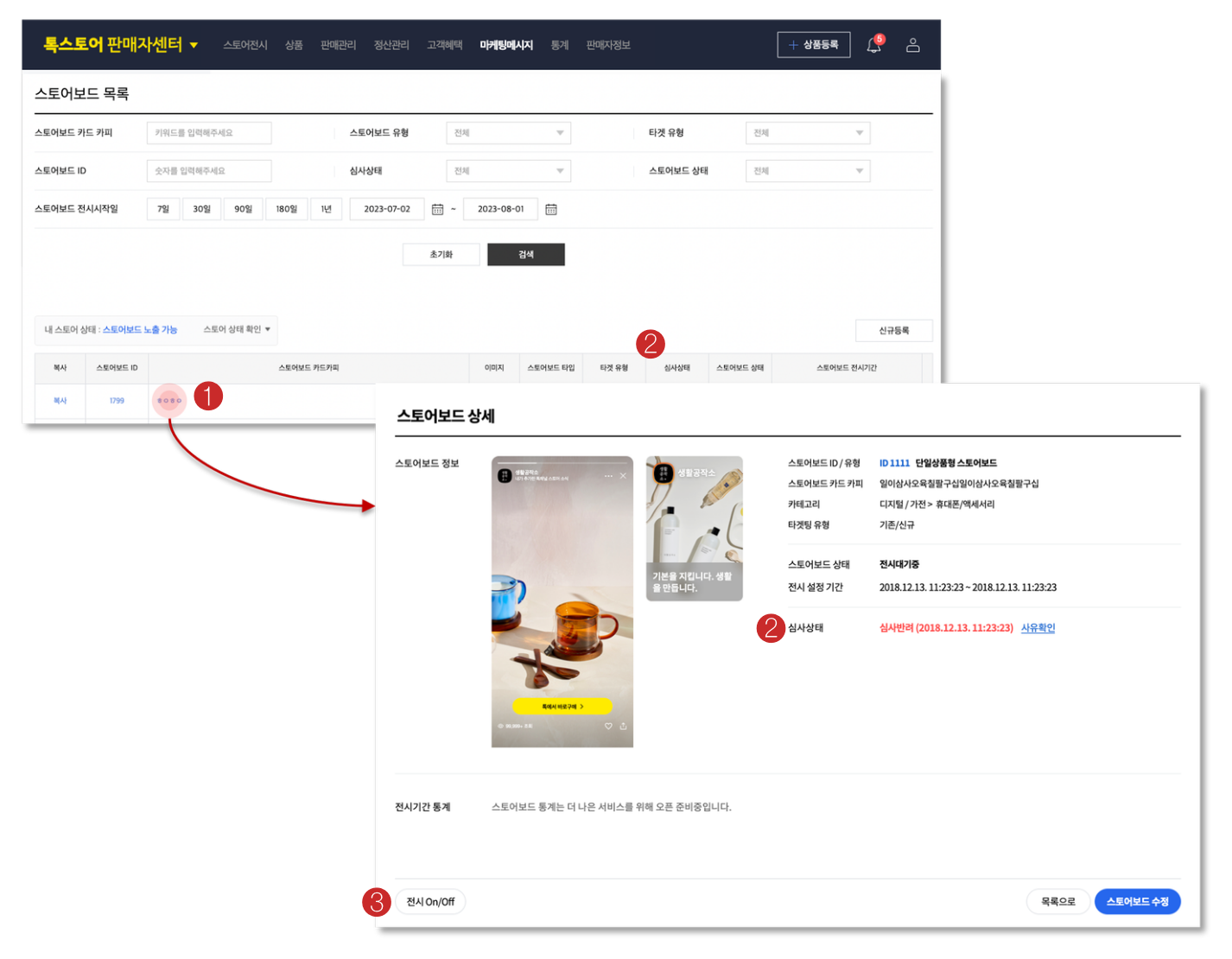Toggle the 전시 On/Off button
The image size is (1232, 959).
[430, 901]
